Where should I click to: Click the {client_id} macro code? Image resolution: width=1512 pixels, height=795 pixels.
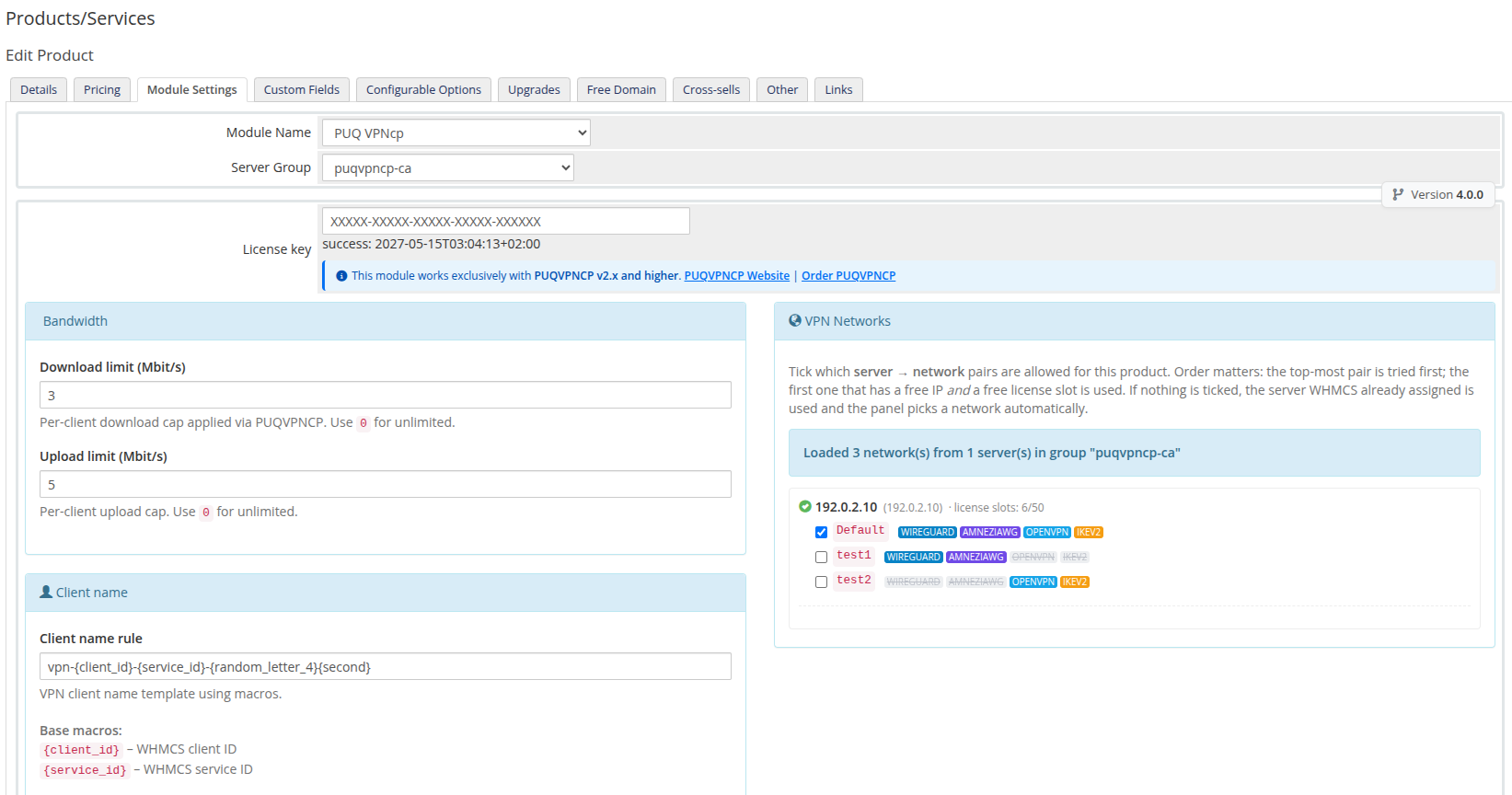81,750
